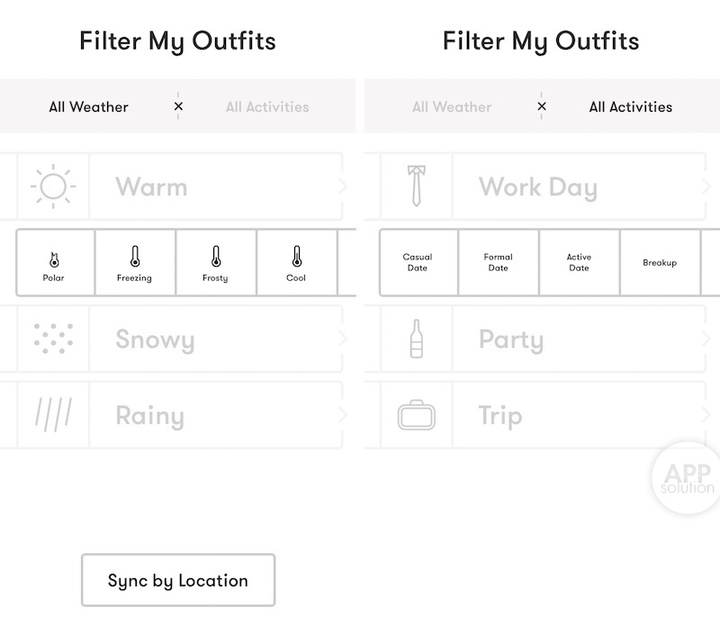Click the suitcase icon for Trip
Screen dimensions: 720x635
click(415, 415)
